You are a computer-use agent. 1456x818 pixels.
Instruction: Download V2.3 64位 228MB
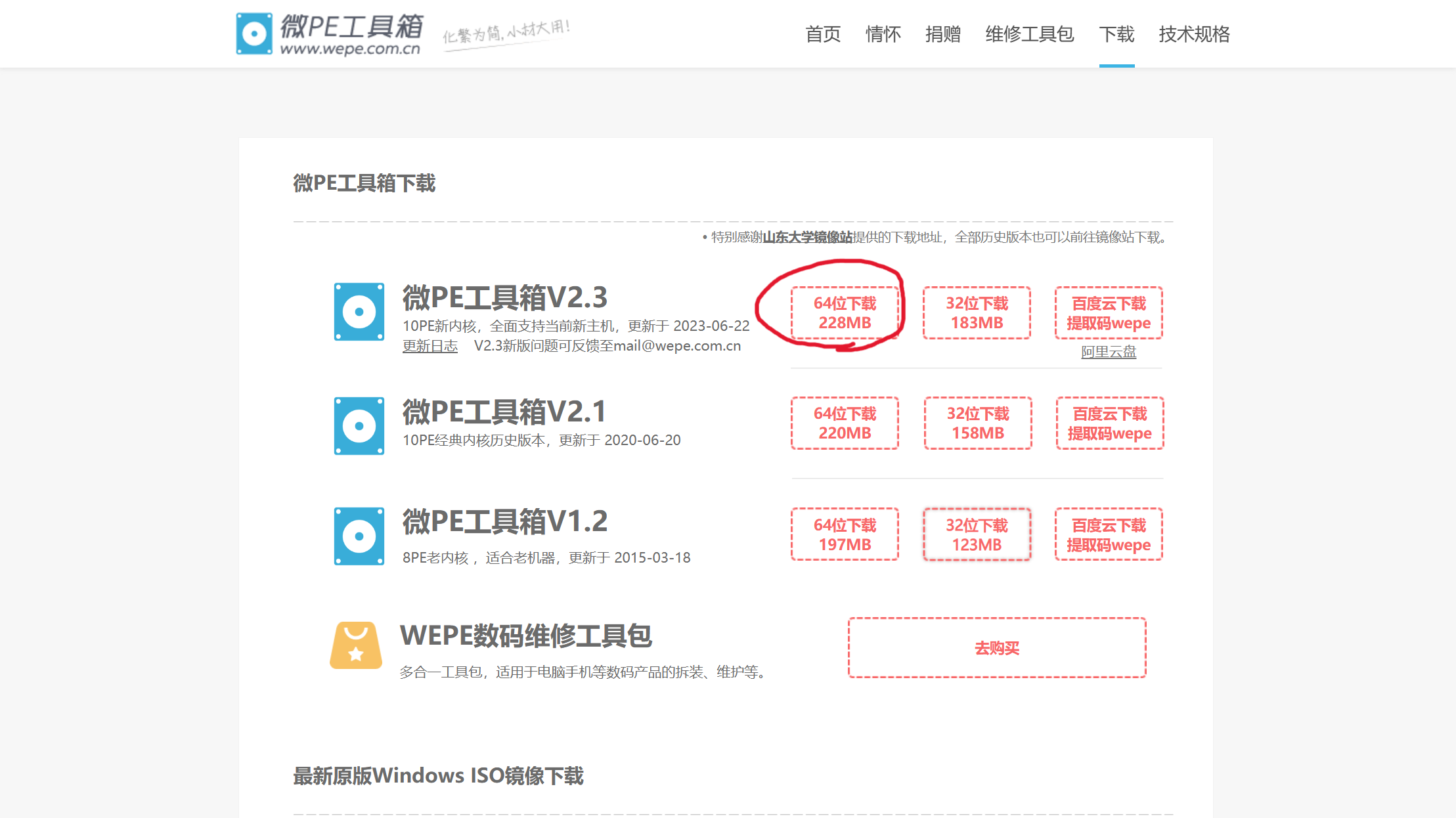pos(845,313)
